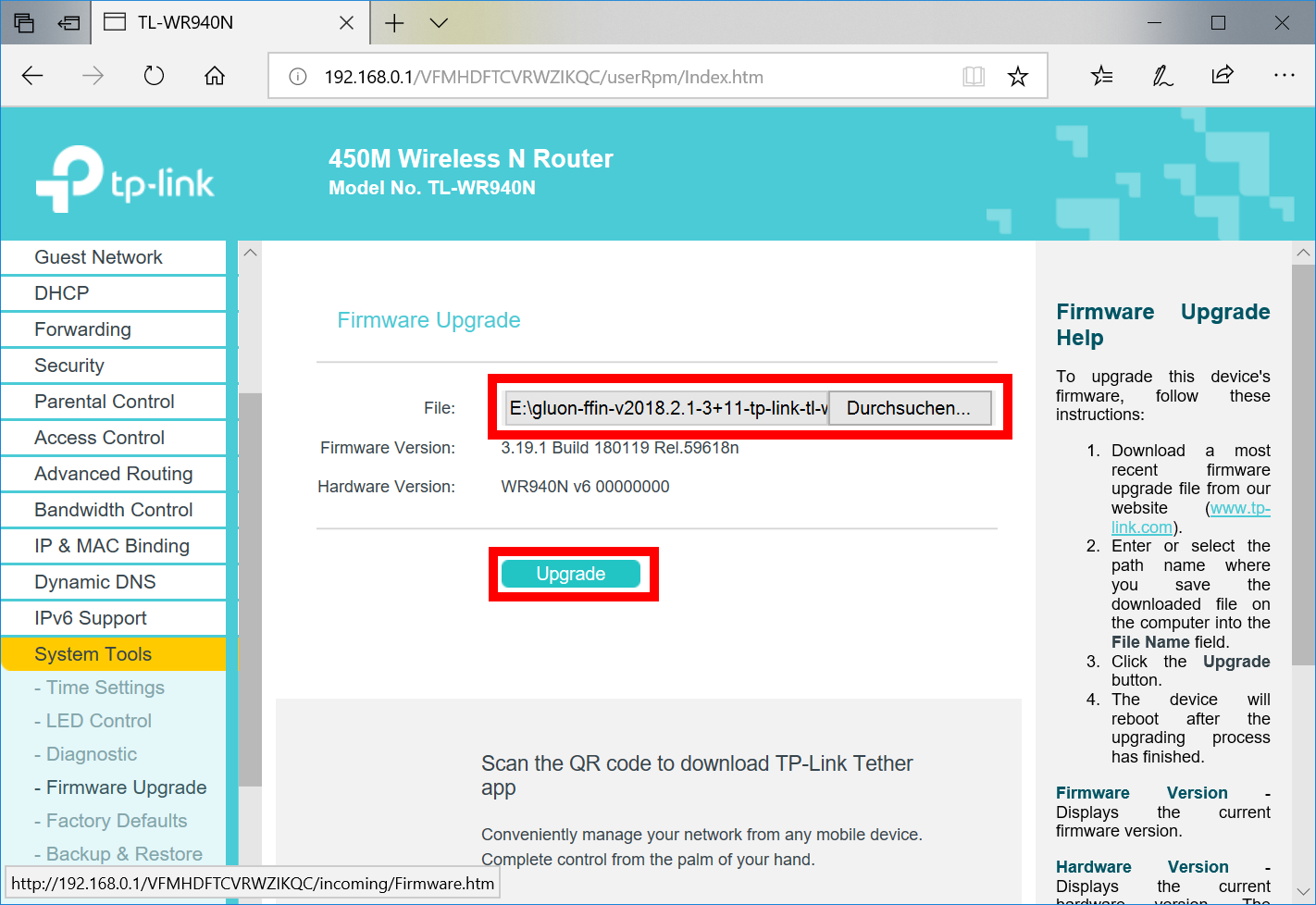1316x905 pixels.
Task: Click the browser Back arrow
Action: coord(32,76)
